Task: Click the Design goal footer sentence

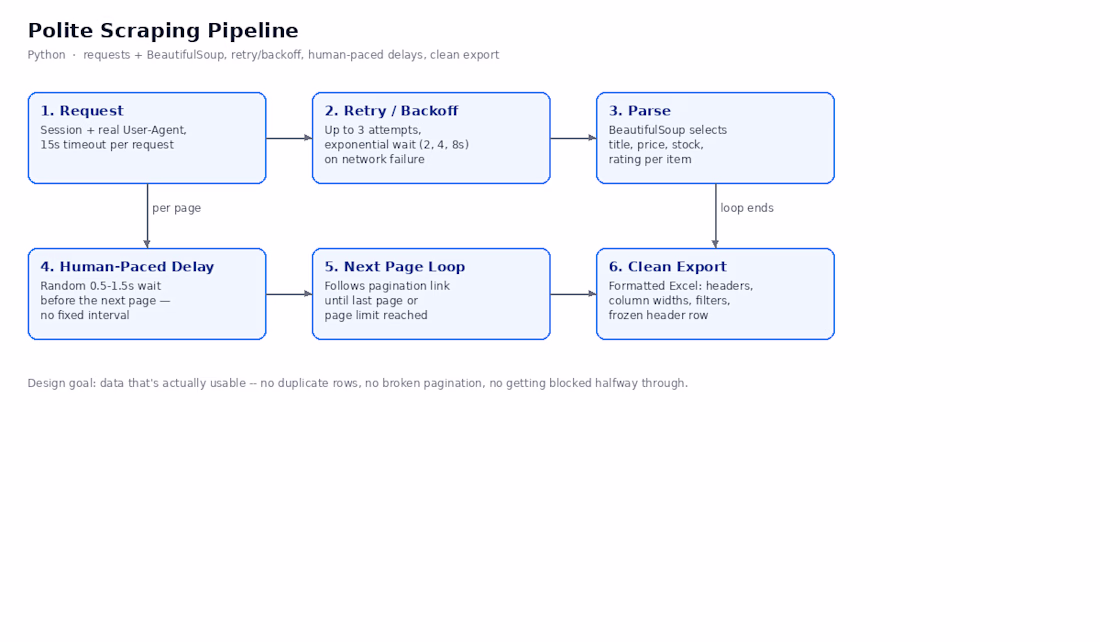Action: pyautogui.click(x=358, y=383)
